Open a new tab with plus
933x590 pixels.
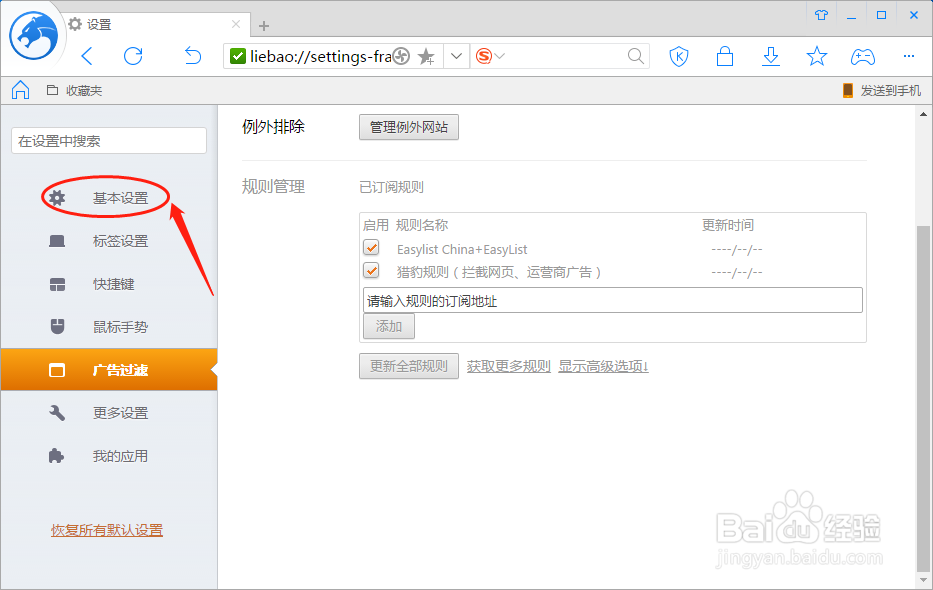(264, 26)
